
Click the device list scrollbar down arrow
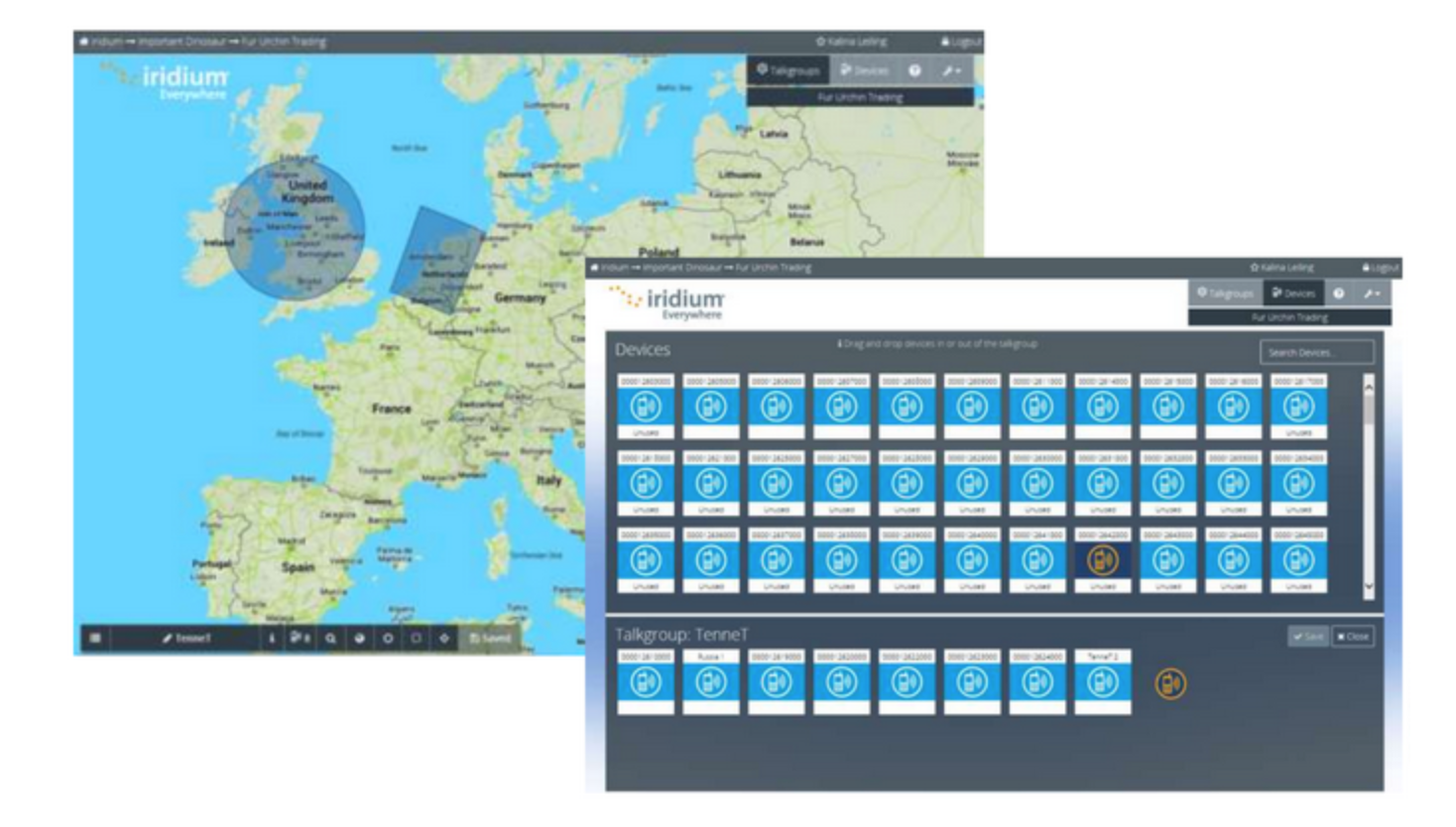click(x=1369, y=586)
